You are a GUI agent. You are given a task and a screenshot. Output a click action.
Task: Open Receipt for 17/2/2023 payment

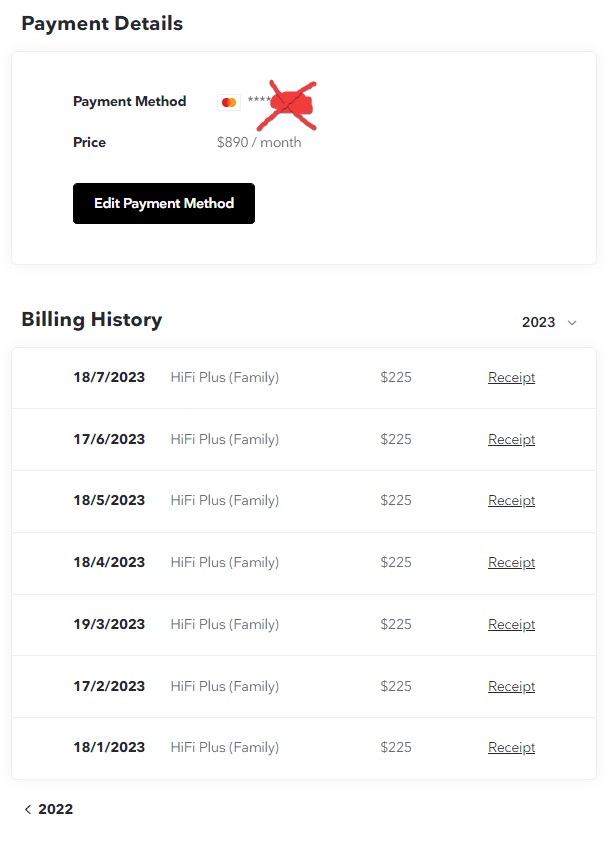pyautogui.click(x=511, y=686)
